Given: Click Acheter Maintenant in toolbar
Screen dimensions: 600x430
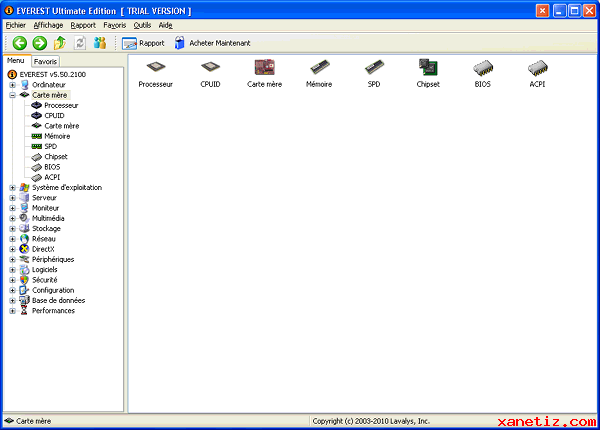Looking at the screenshot, I should 212,43.
